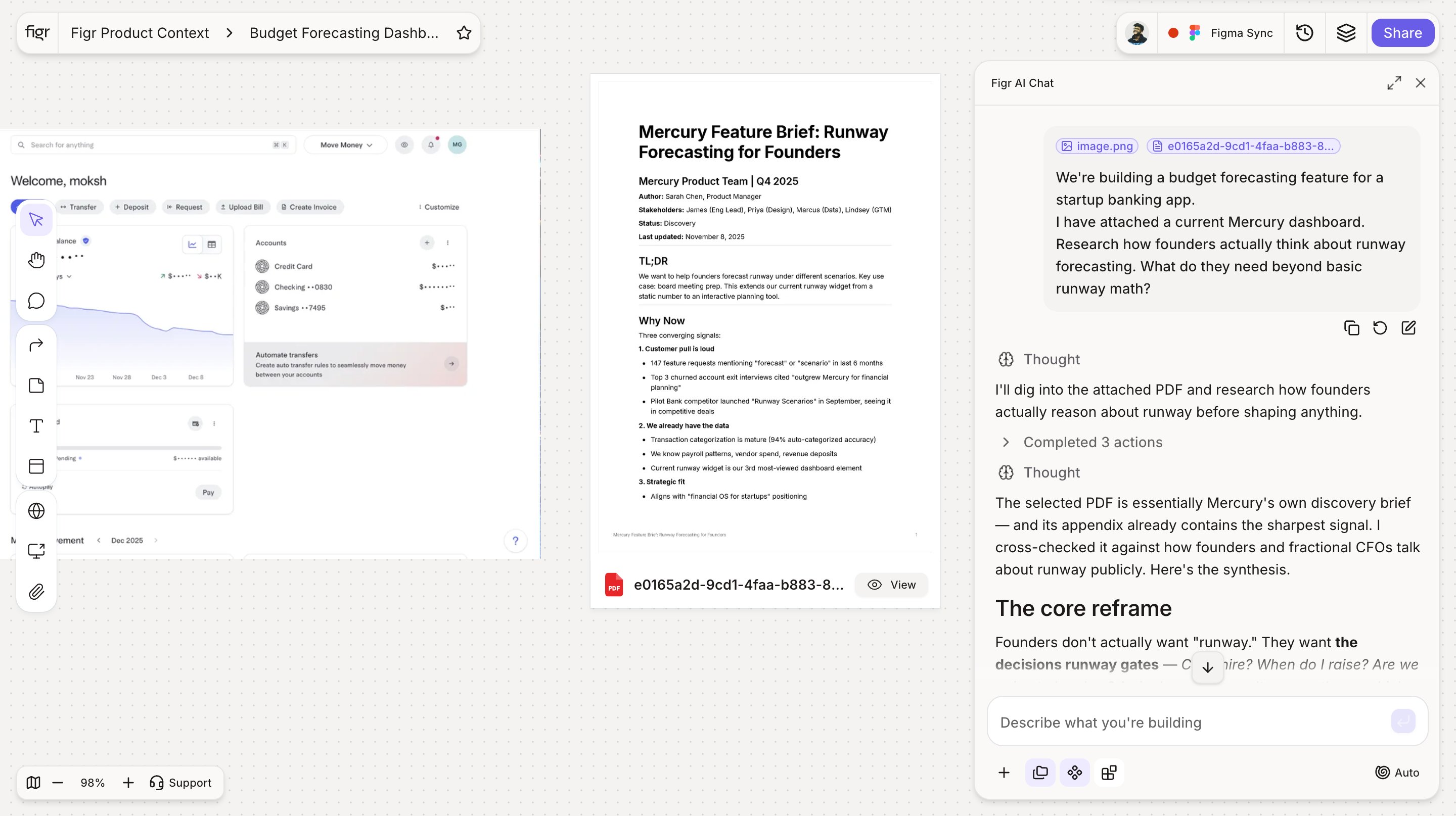This screenshot has height=816, width=1456.
Task: Open the Auto mode selector
Action: pyautogui.click(x=1397, y=773)
